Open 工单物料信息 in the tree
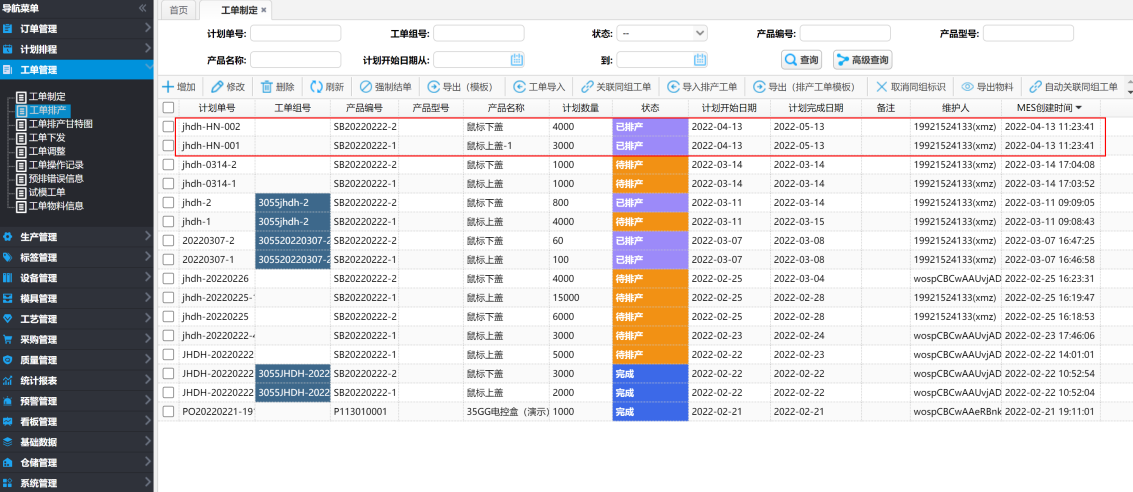Viewport: 1133px width, 492px height. pos(56,206)
